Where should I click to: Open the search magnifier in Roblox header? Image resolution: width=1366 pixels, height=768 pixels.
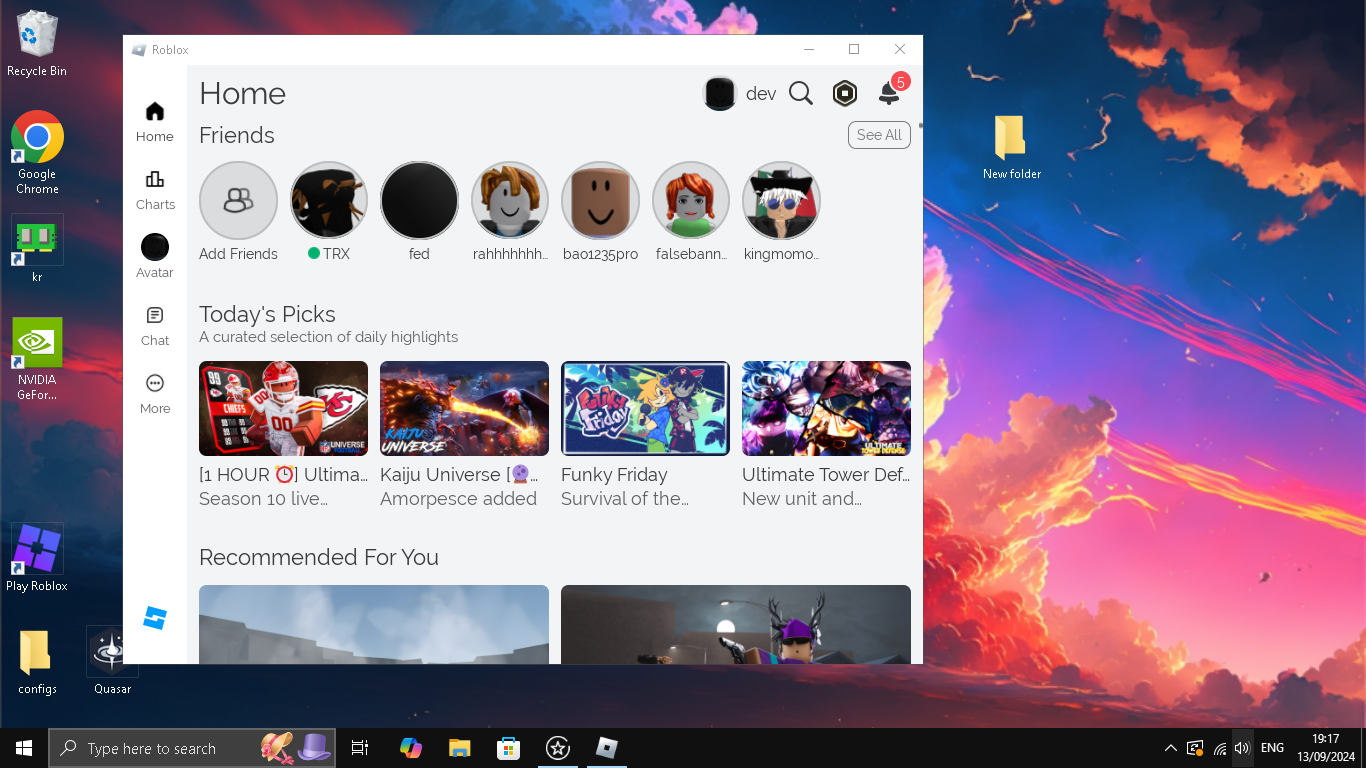pos(801,93)
